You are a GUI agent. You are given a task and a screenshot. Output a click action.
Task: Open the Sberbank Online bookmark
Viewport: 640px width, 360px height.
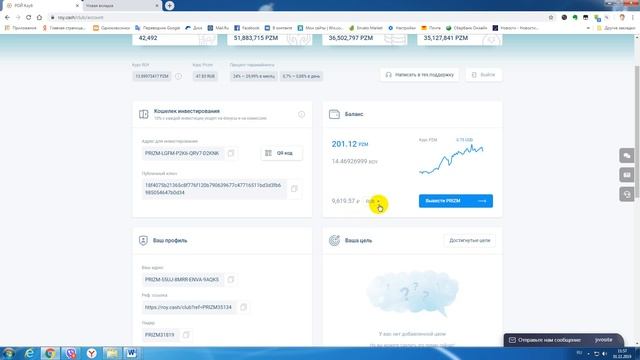pos(466,28)
